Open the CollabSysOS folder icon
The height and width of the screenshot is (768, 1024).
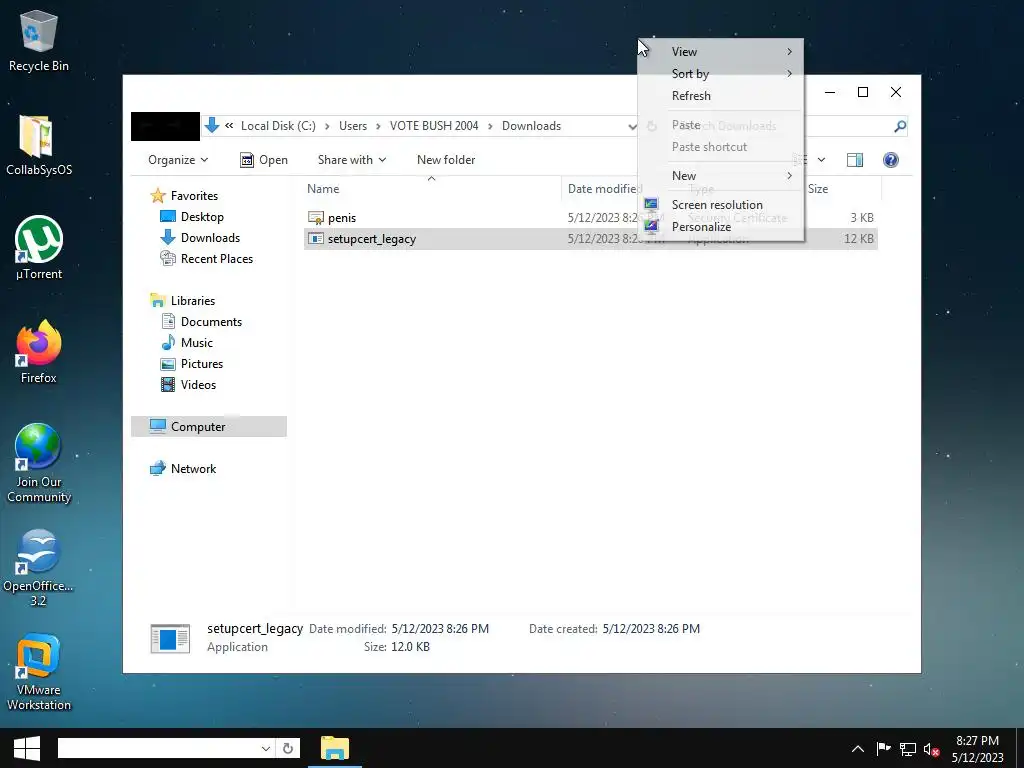[39, 145]
